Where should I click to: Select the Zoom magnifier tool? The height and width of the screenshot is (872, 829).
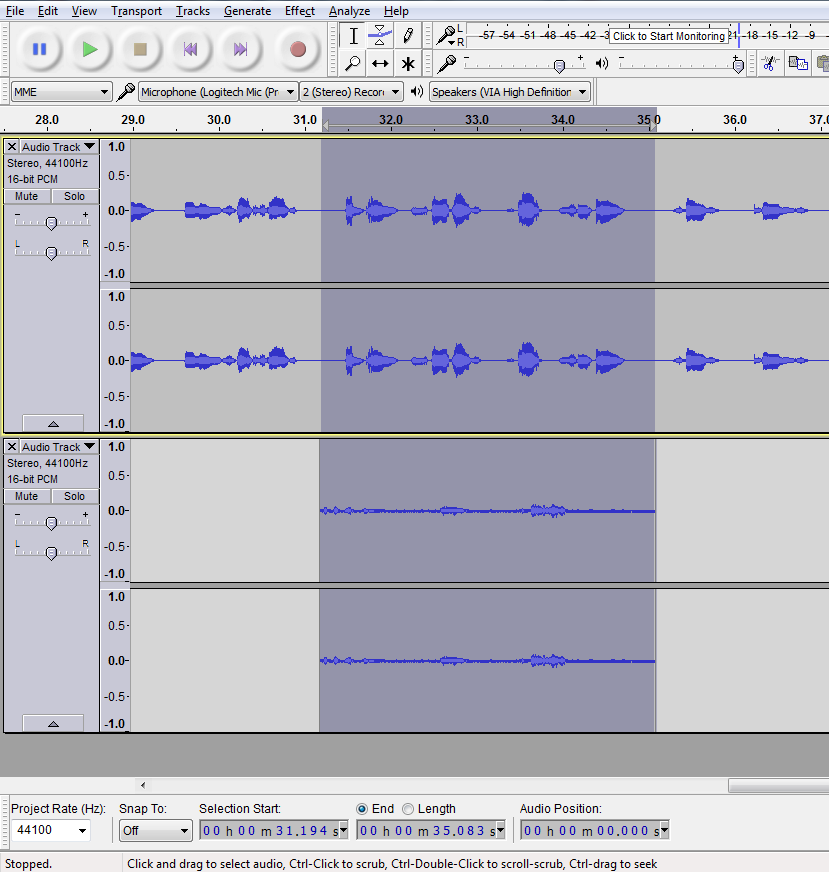point(353,63)
